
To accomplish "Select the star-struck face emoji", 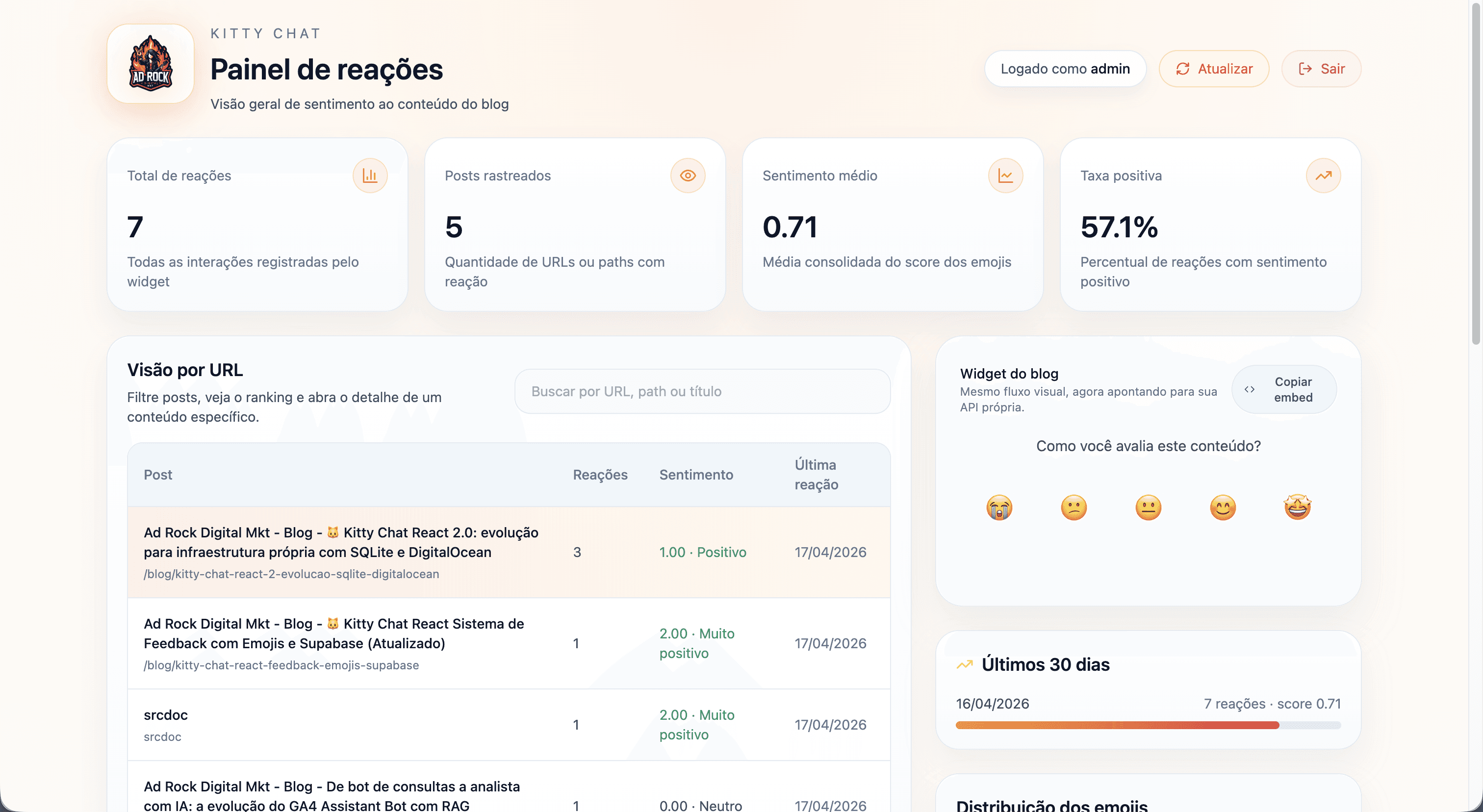I will [x=1297, y=507].
